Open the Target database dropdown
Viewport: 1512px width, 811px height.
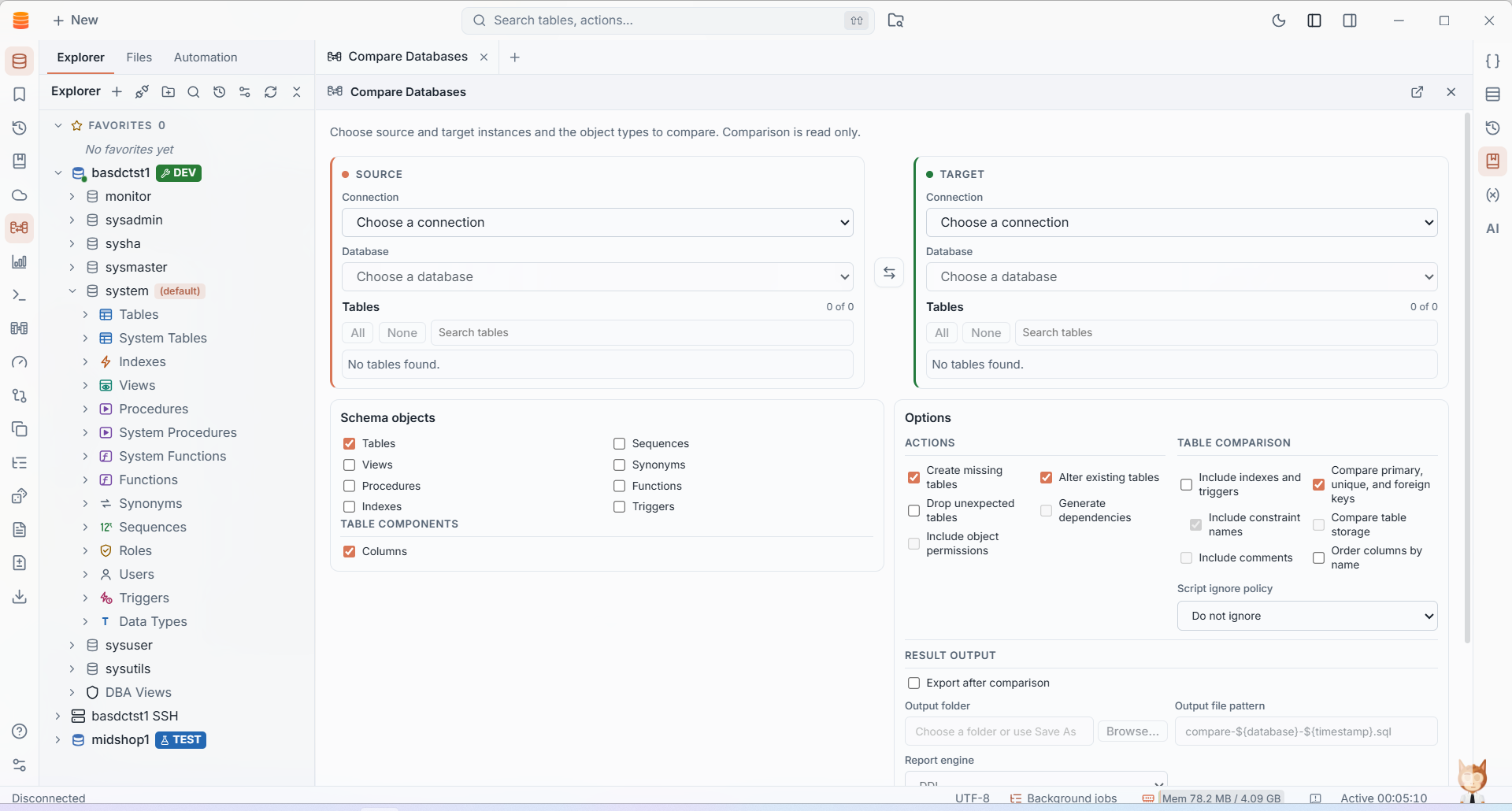1181,277
